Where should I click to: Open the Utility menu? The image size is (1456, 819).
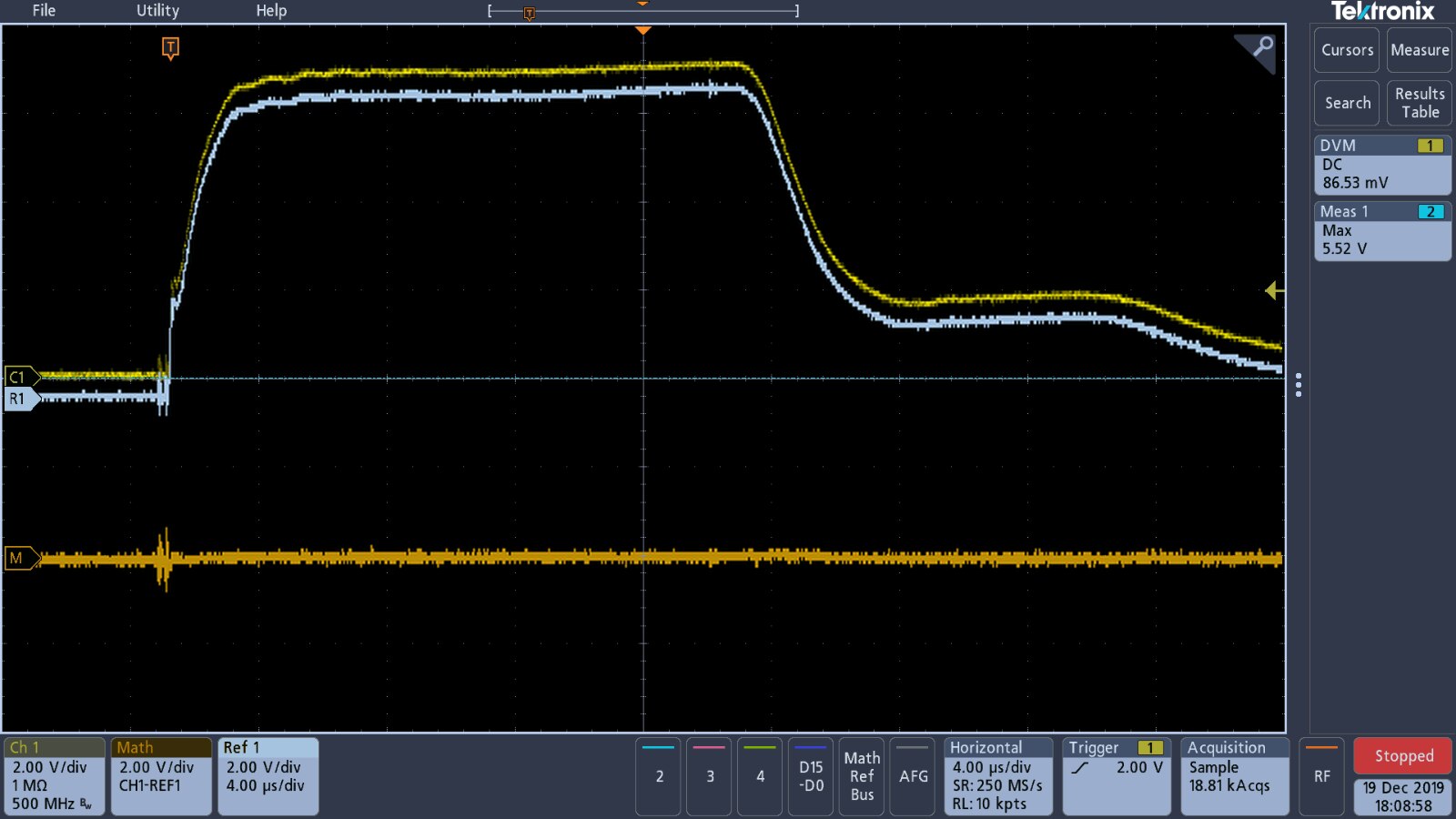pos(157,11)
